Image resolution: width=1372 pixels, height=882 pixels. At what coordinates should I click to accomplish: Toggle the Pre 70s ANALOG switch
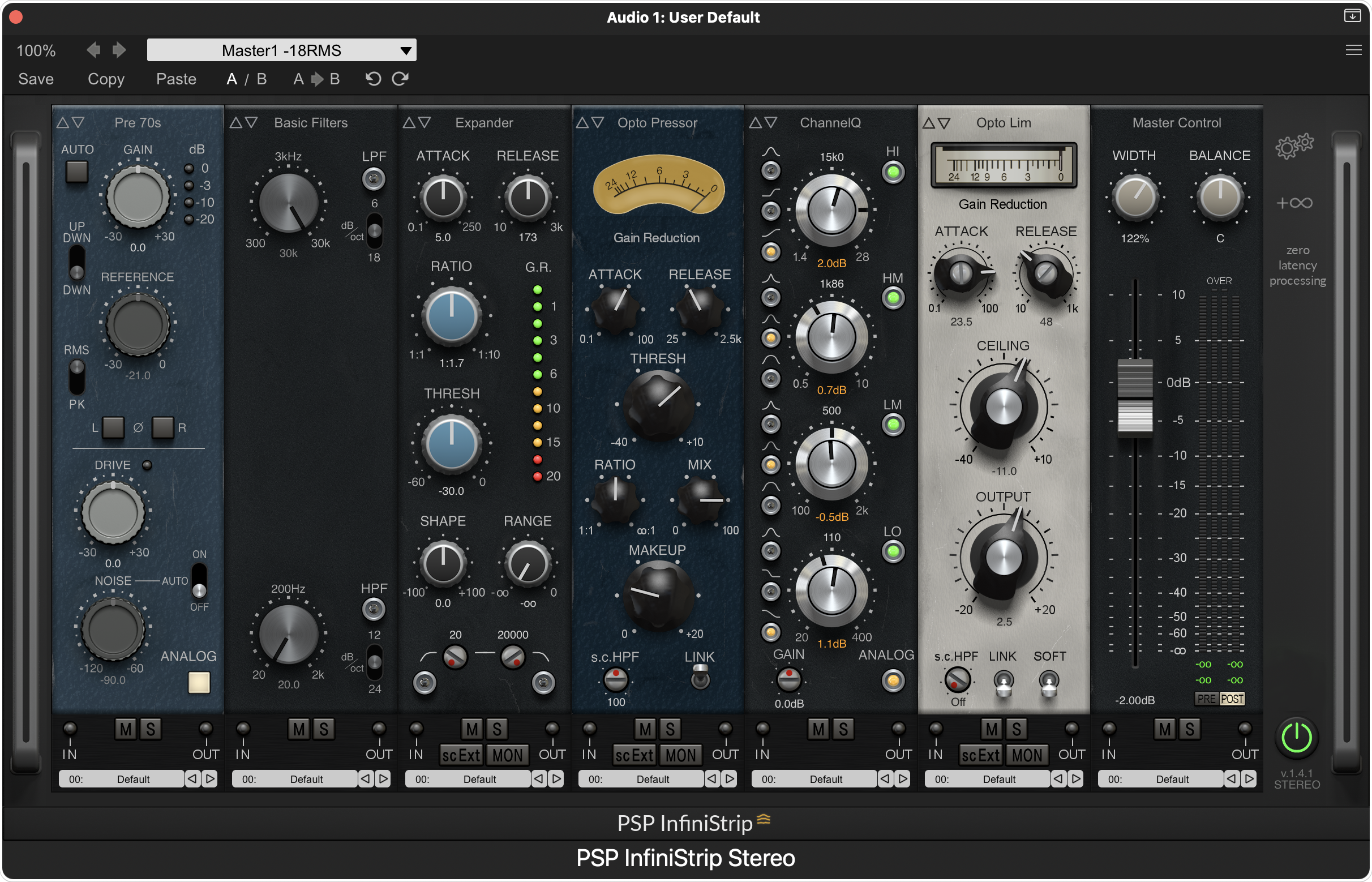[199, 683]
